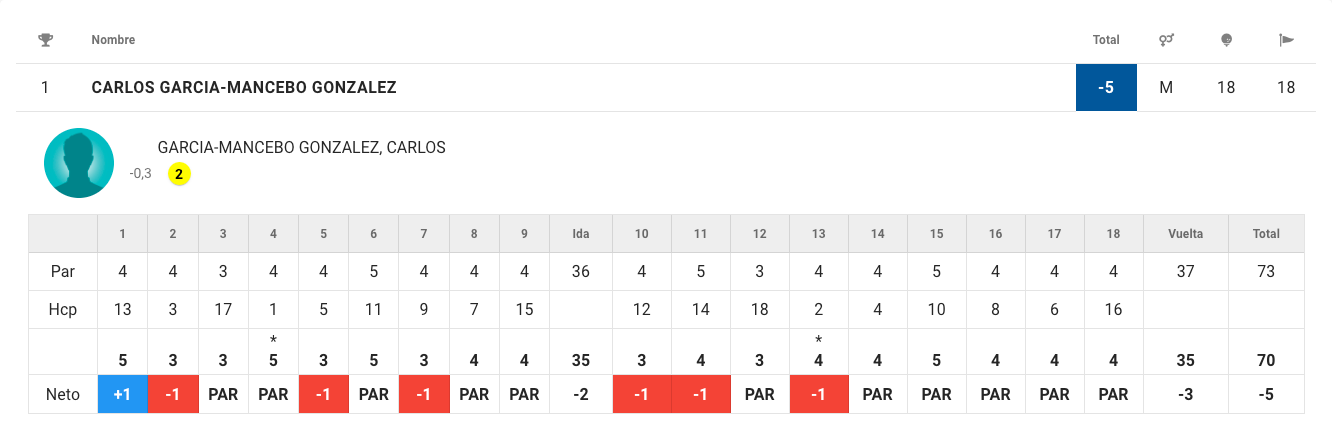Viewport: 1332px width, 426px height.
Task: Click the flag holes column icon
Action: click(x=1286, y=40)
